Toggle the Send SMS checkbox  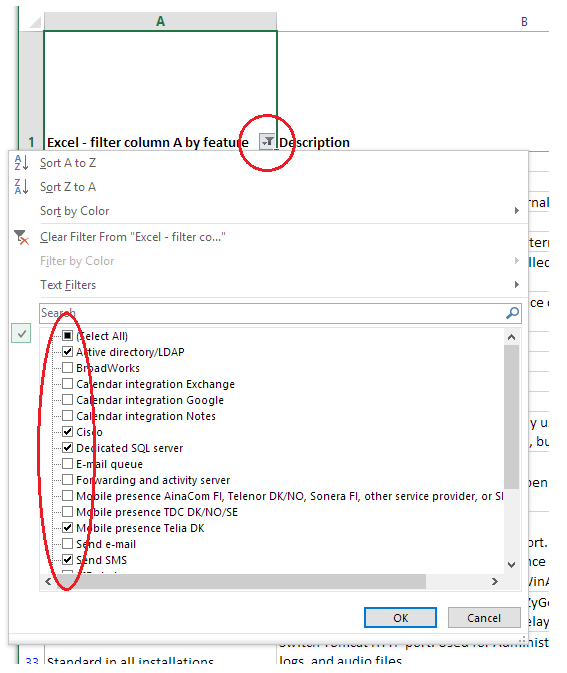click(x=67, y=560)
